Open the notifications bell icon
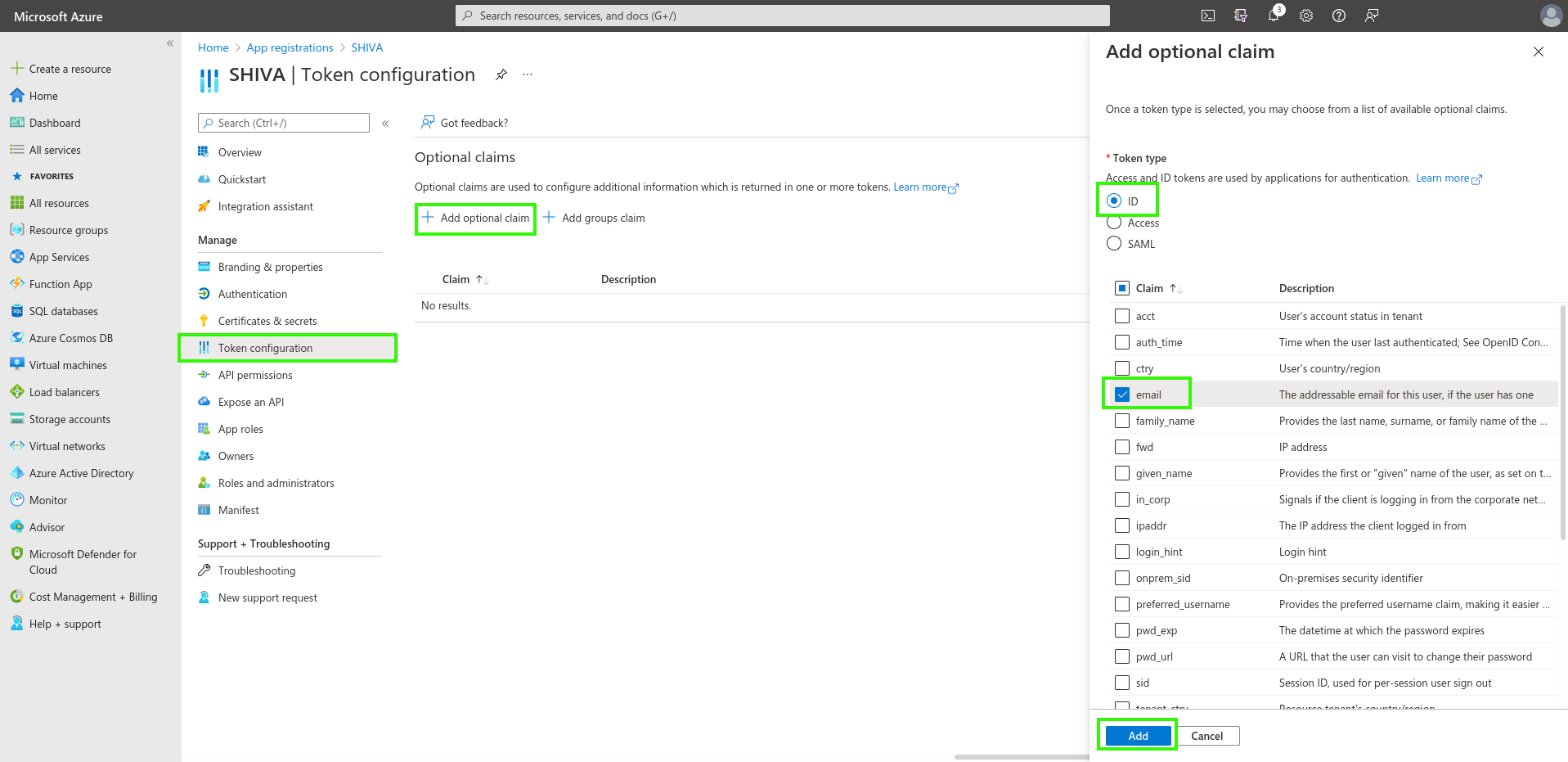Image resolution: width=1568 pixels, height=762 pixels. [x=1274, y=16]
